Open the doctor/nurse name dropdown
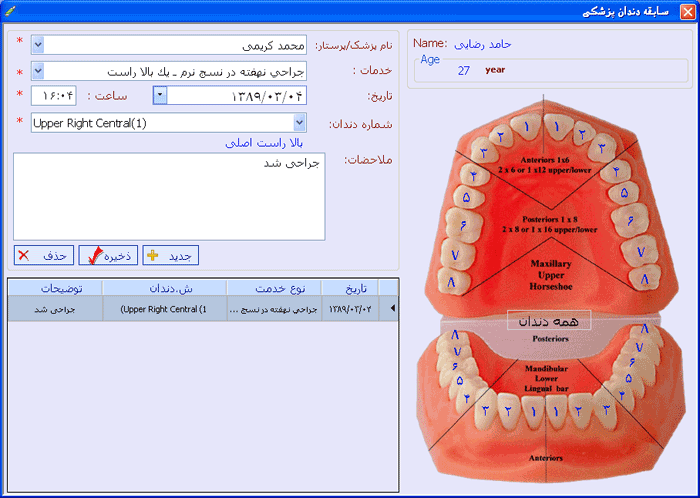 [x=38, y=45]
